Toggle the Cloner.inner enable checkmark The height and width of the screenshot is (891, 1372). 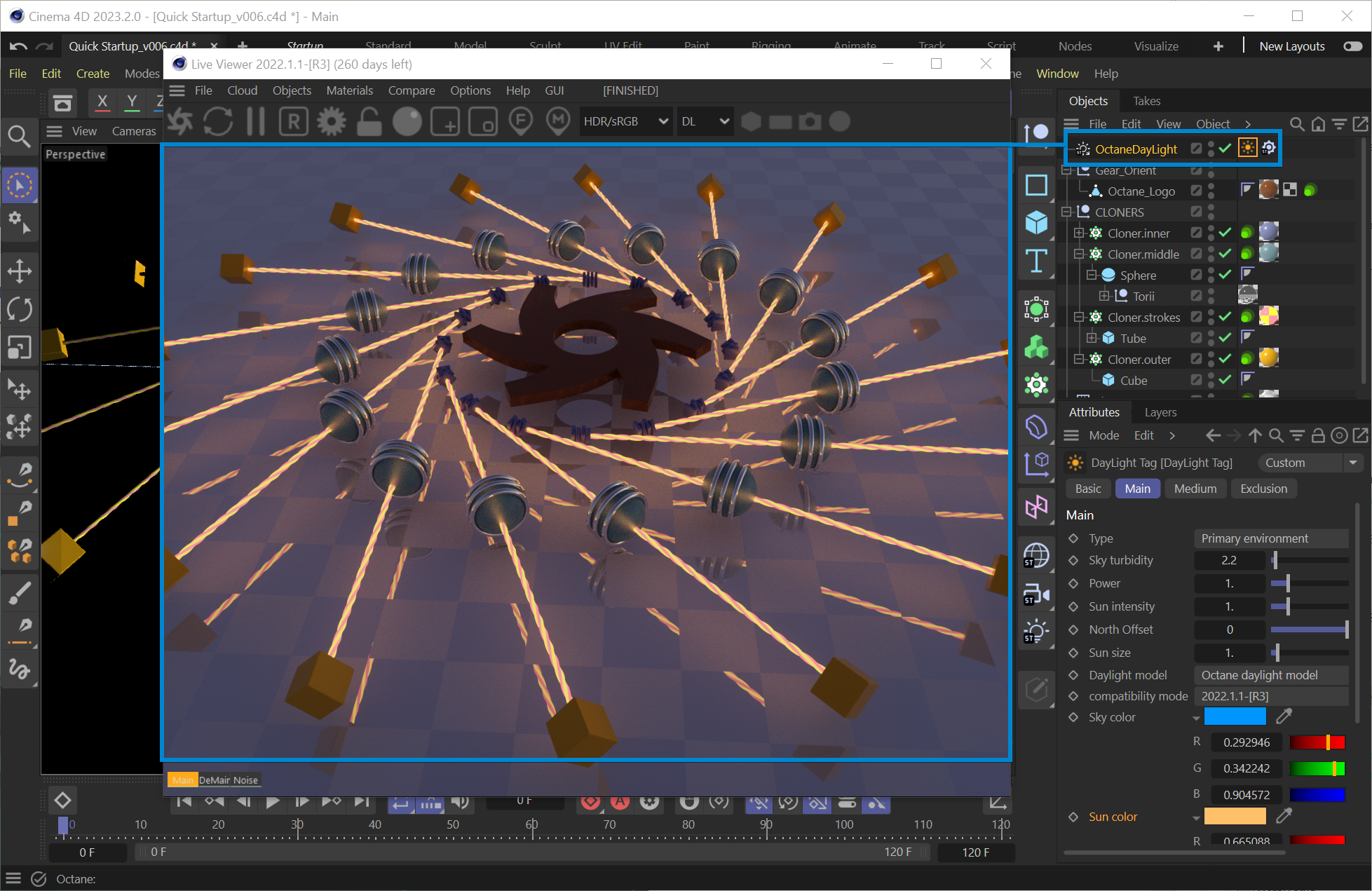point(1225,233)
